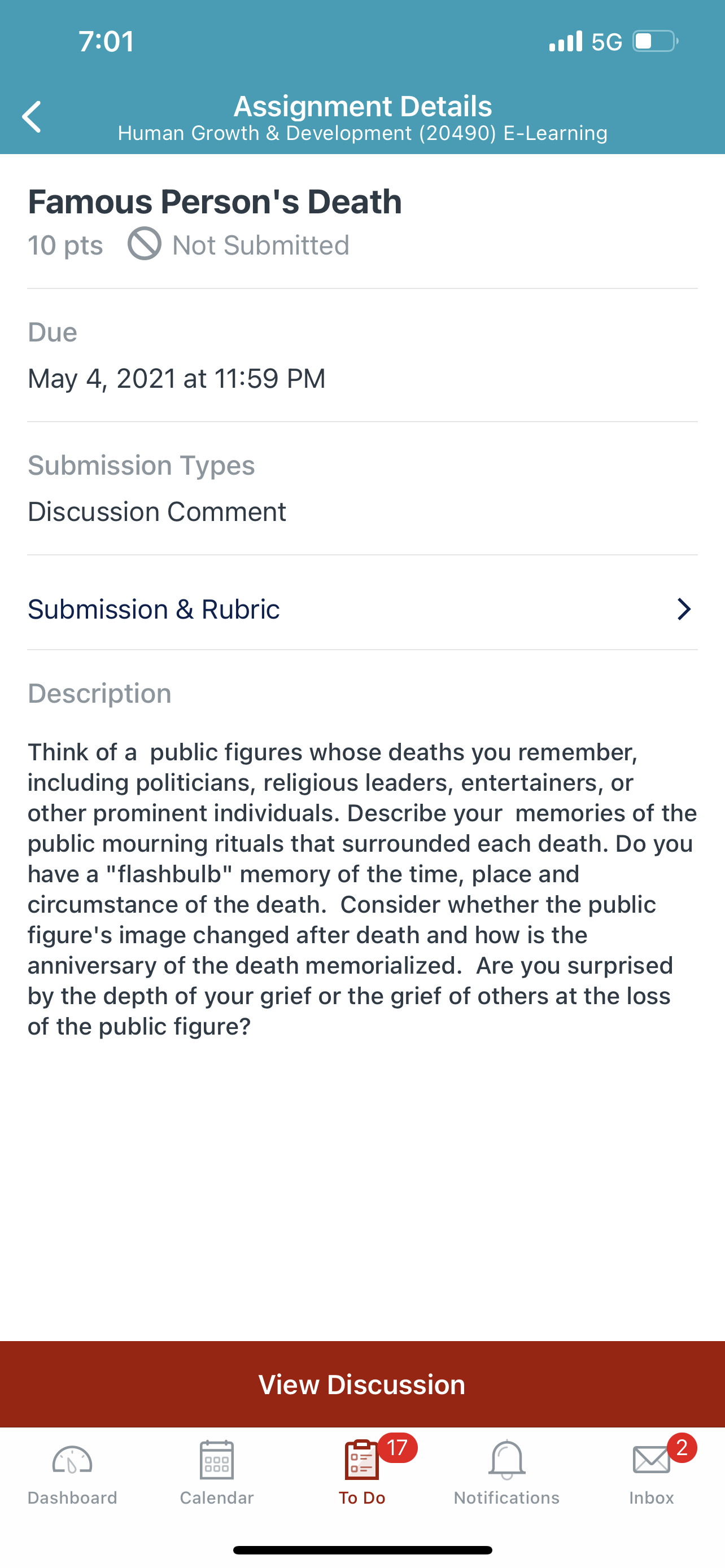Open the Inbox envelope icon
The width and height of the screenshot is (725, 1568).
(x=652, y=1460)
